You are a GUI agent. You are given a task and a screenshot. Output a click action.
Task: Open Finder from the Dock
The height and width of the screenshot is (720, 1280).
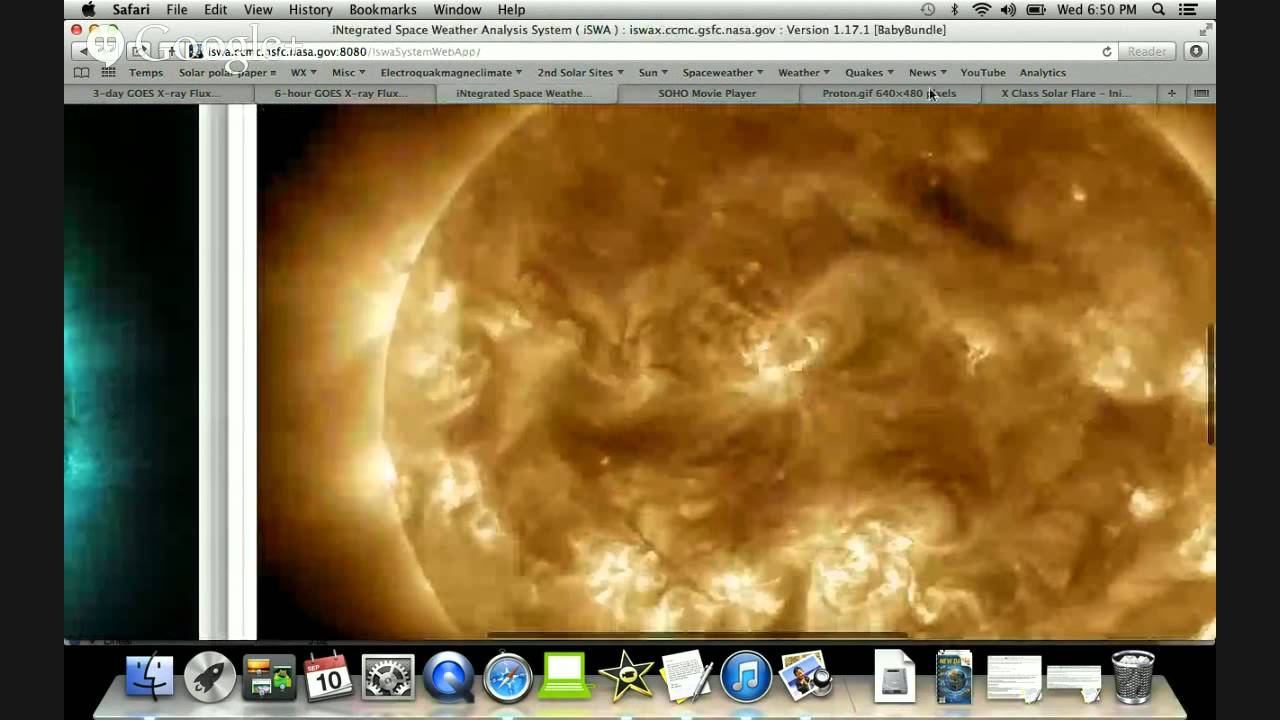[150, 678]
